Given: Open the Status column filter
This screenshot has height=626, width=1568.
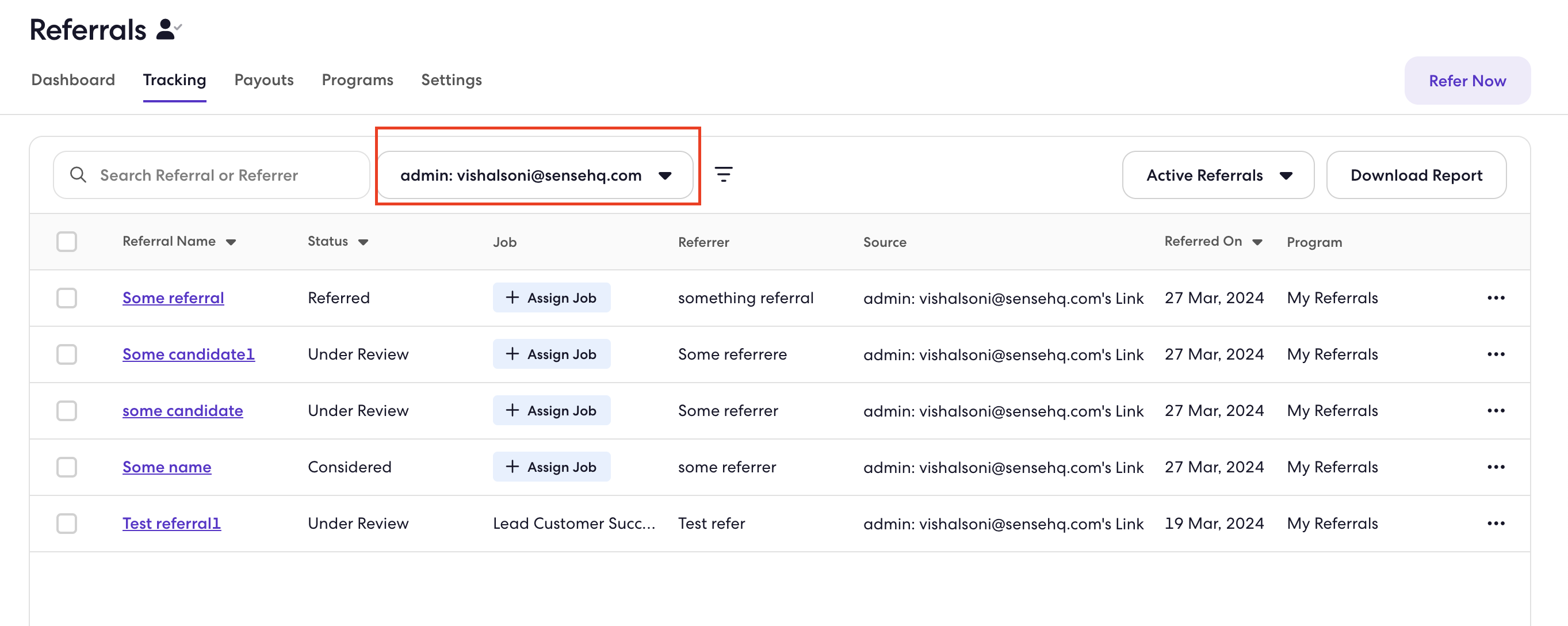Looking at the screenshot, I should click(338, 242).
